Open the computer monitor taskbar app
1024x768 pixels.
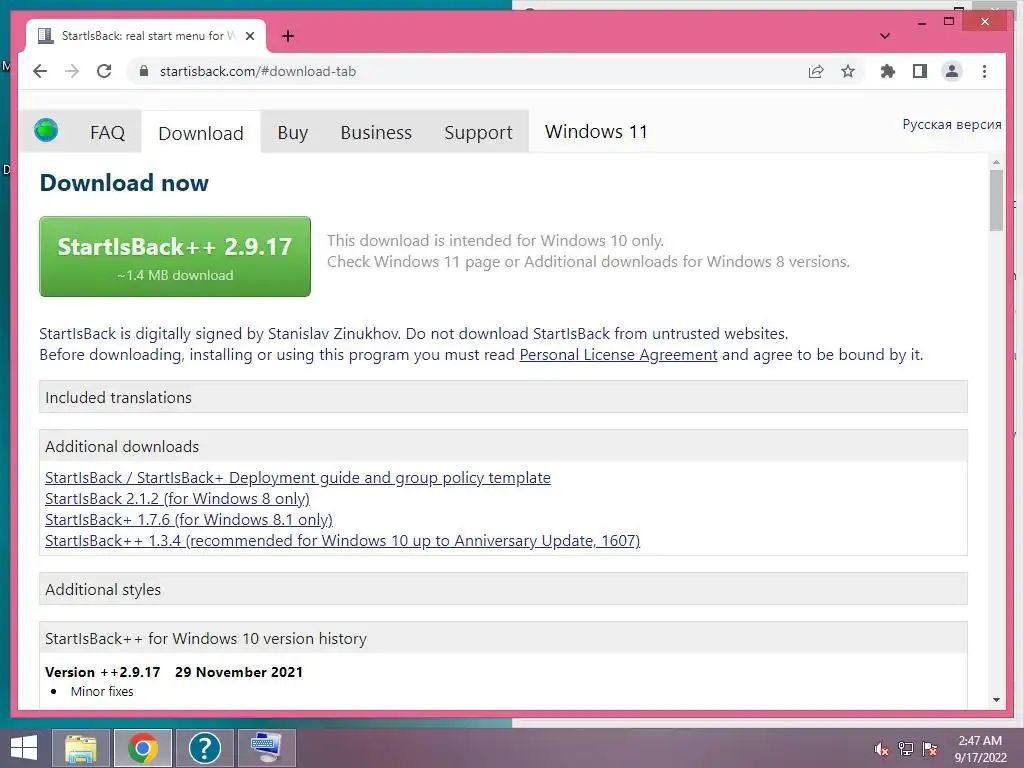[x=266, y=748]
